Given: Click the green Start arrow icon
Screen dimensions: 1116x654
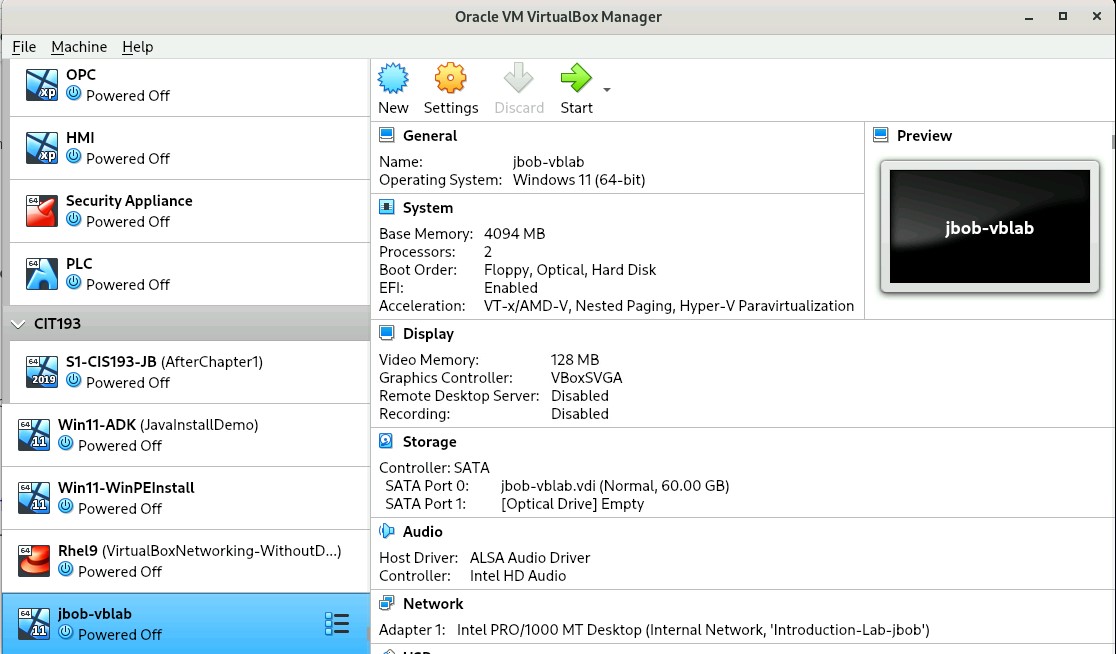Looking at the screenshot, I should (x=575, y=79).
